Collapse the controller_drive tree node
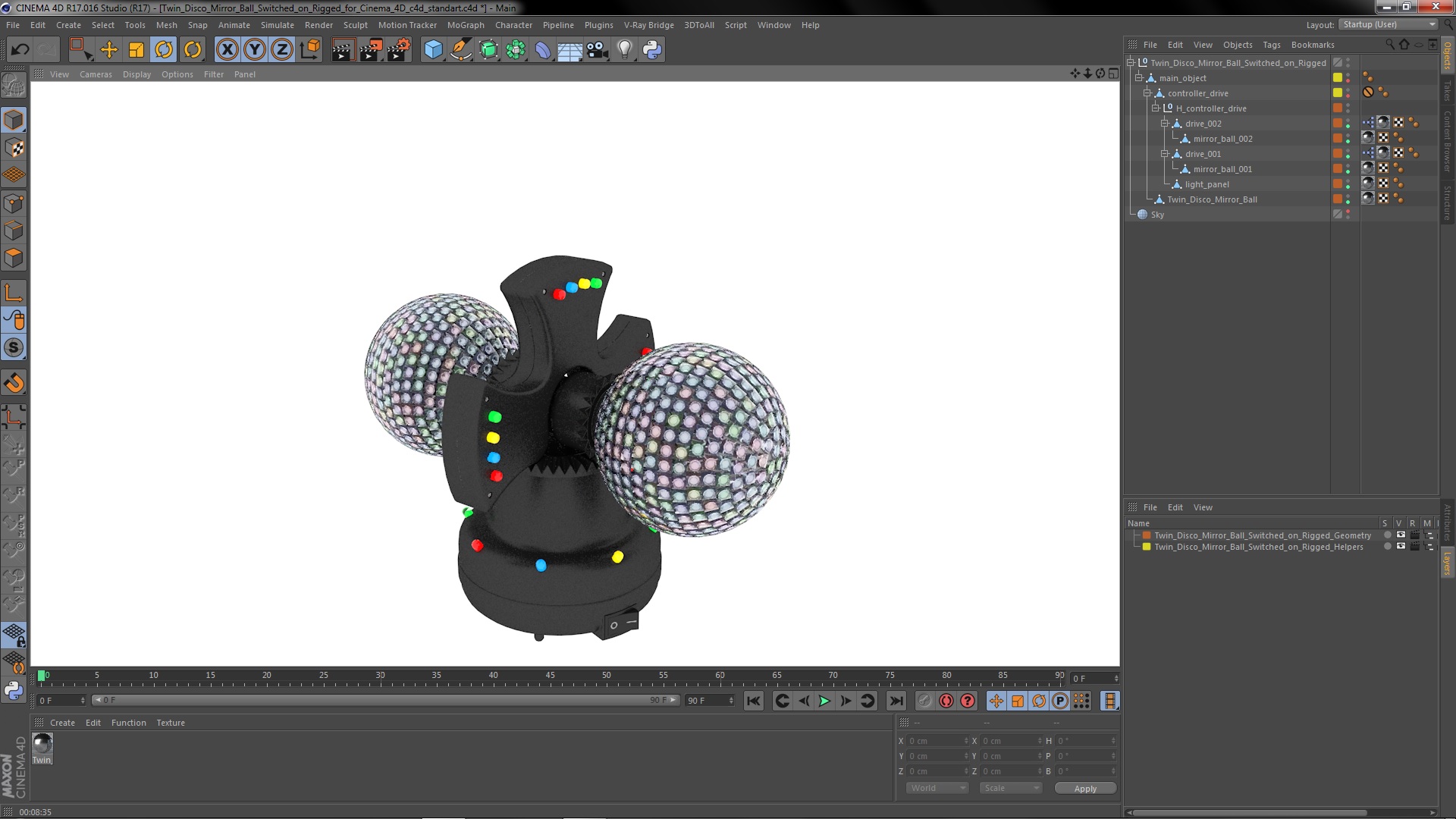This screenshot has height=819, width=1456. (1147, 93)
